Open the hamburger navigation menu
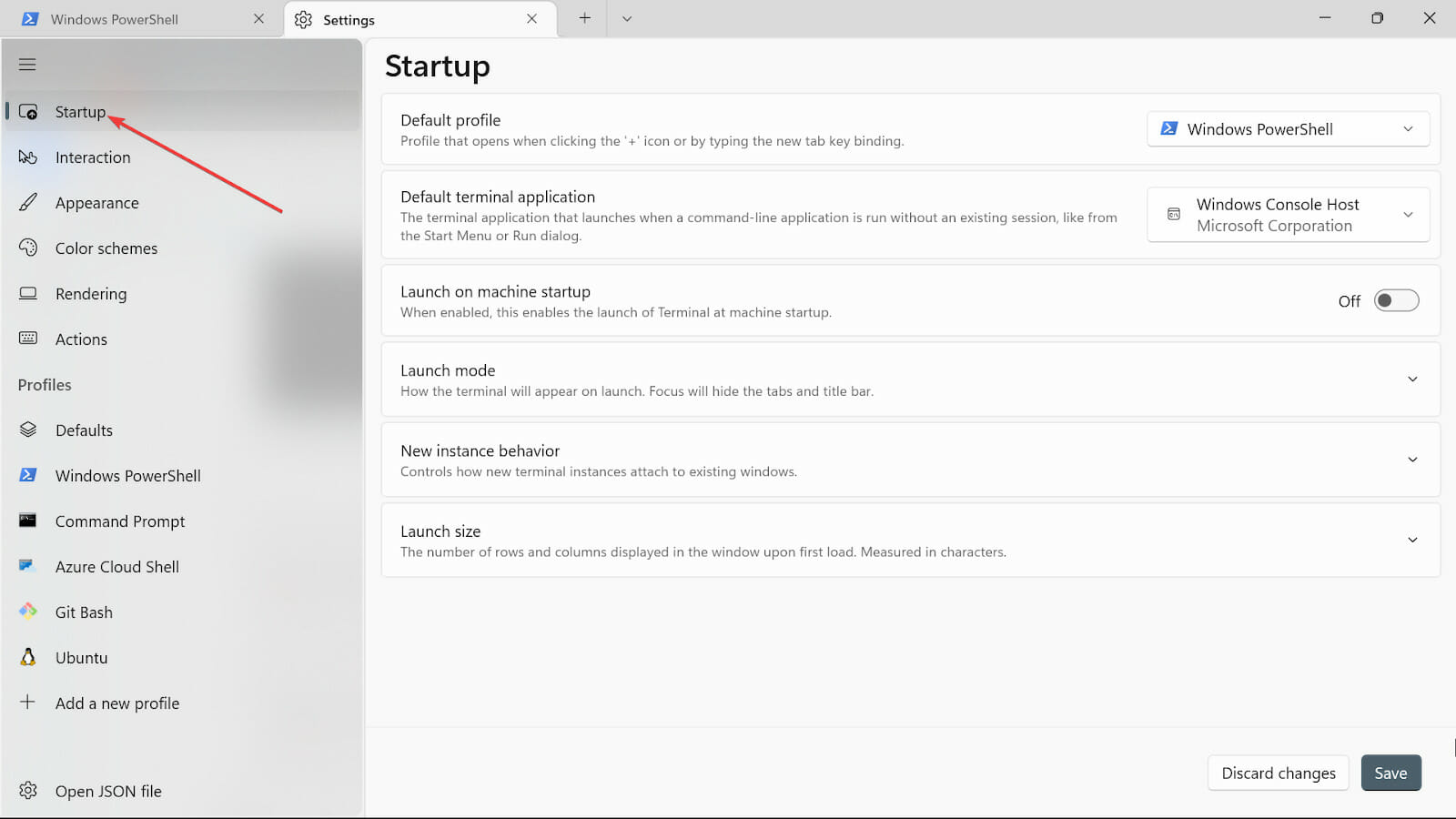 [27, 65]
